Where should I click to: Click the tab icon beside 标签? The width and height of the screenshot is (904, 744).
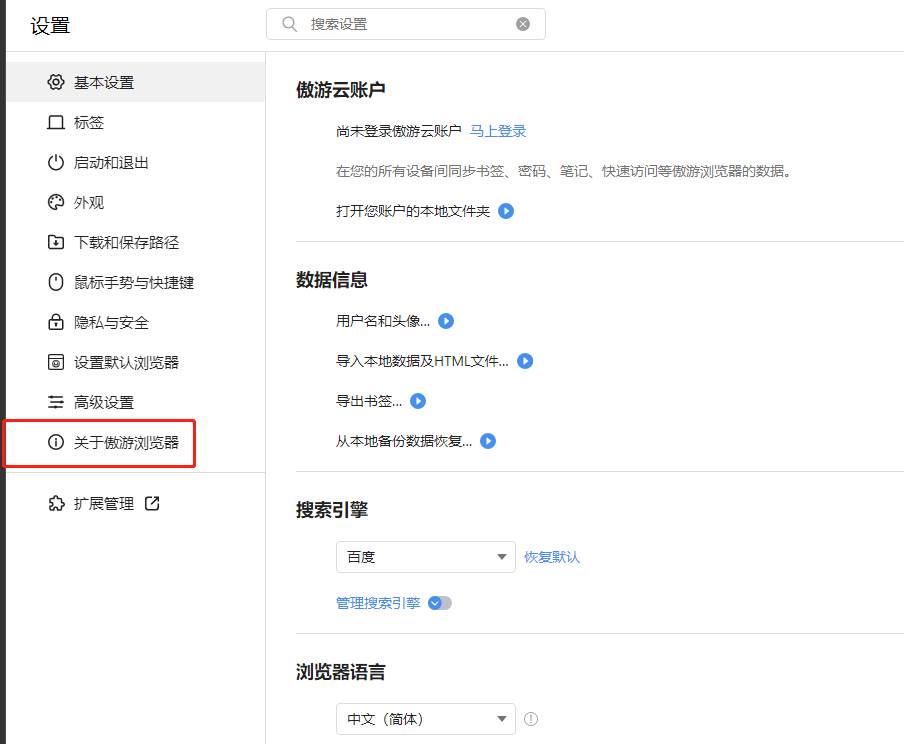55,122
